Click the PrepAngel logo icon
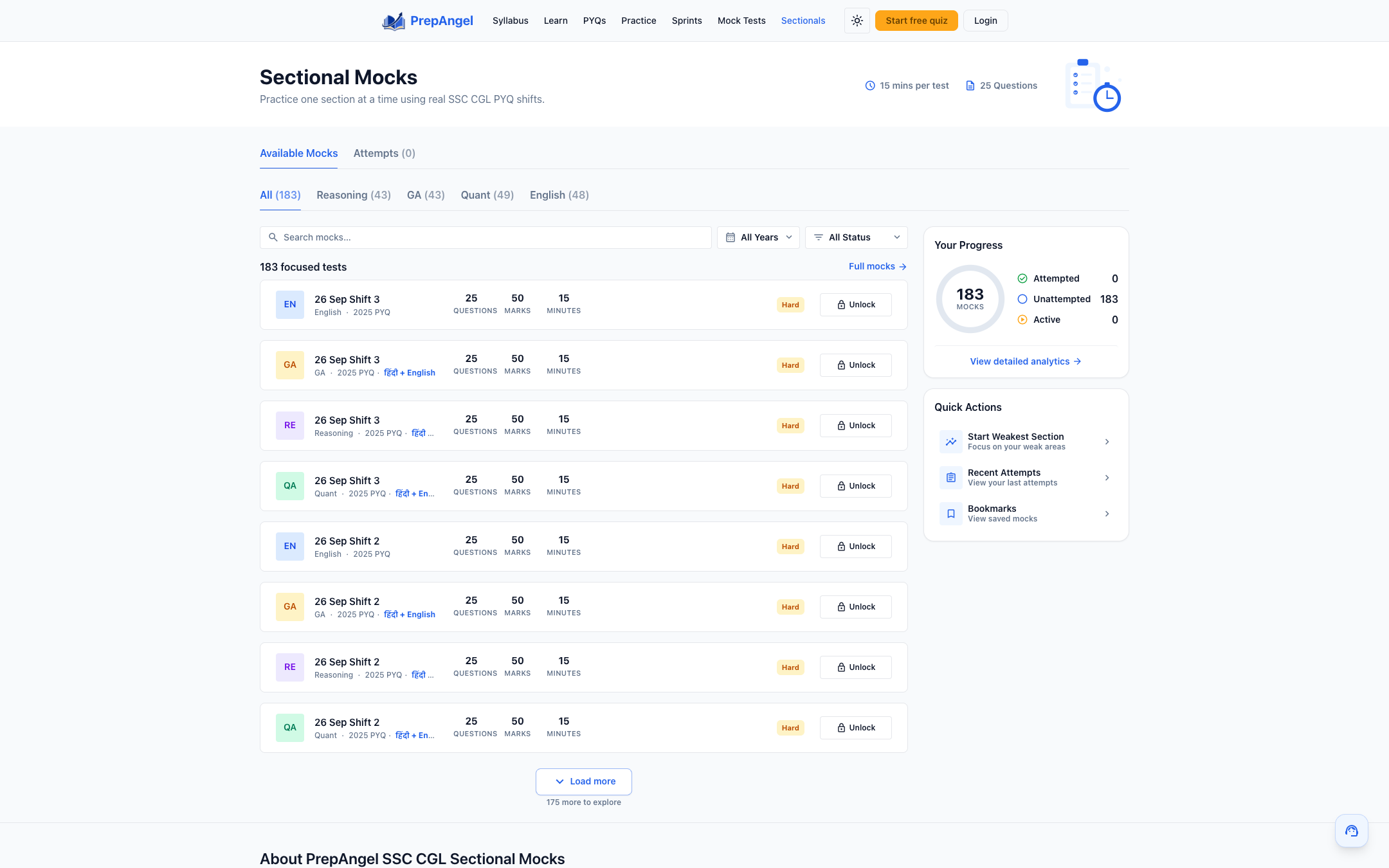1389x868 pixels. (x=394, y=21)
